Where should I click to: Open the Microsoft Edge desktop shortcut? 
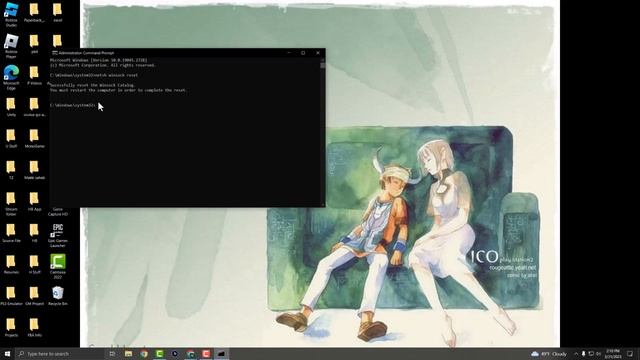point(11,77)
